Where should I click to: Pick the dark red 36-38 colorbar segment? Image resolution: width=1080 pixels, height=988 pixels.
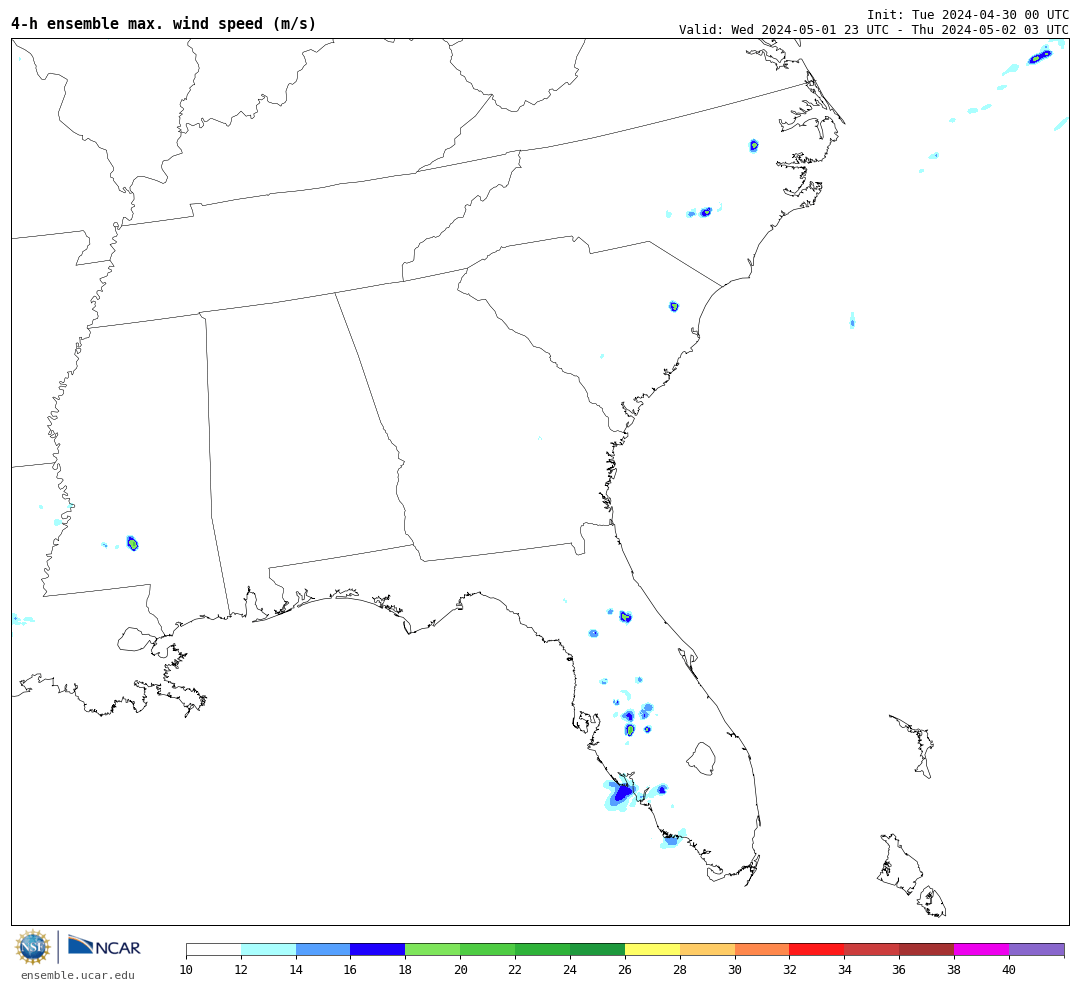(x=926, y=949)
